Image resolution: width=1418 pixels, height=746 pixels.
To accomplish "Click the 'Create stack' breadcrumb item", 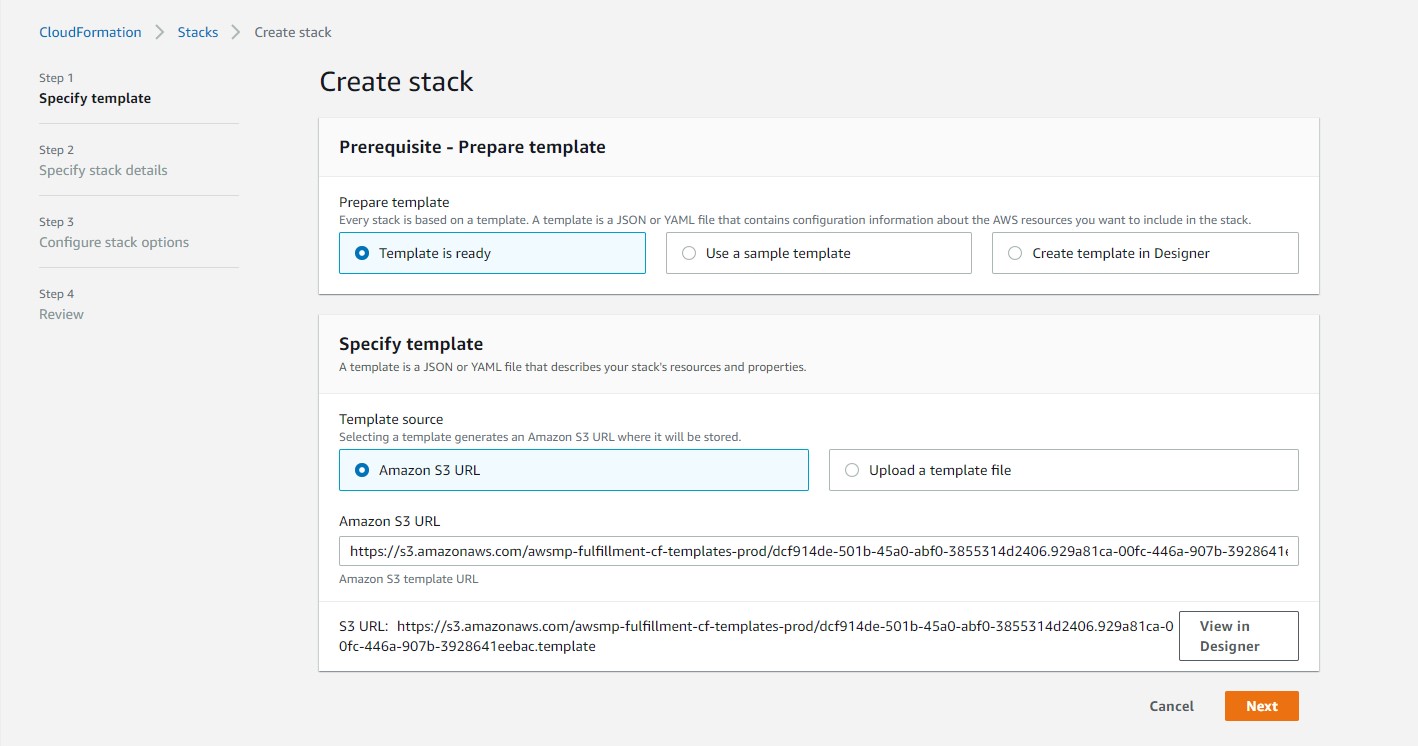I will pos(292,32).
